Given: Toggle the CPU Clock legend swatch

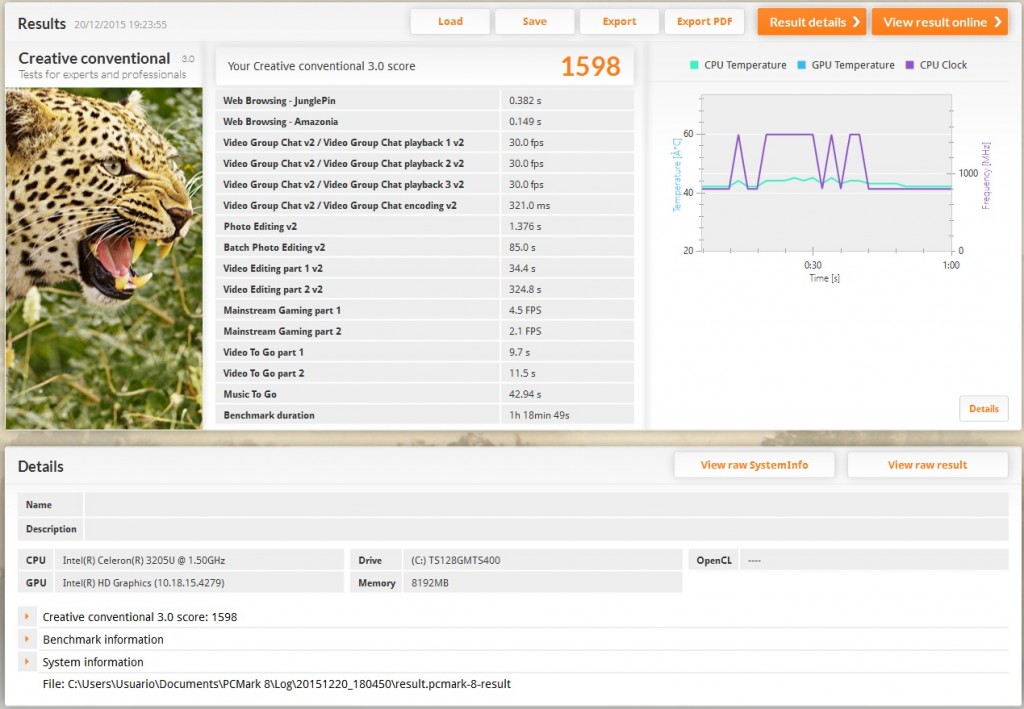Looking at the screenshot, I should coord(910,65).
